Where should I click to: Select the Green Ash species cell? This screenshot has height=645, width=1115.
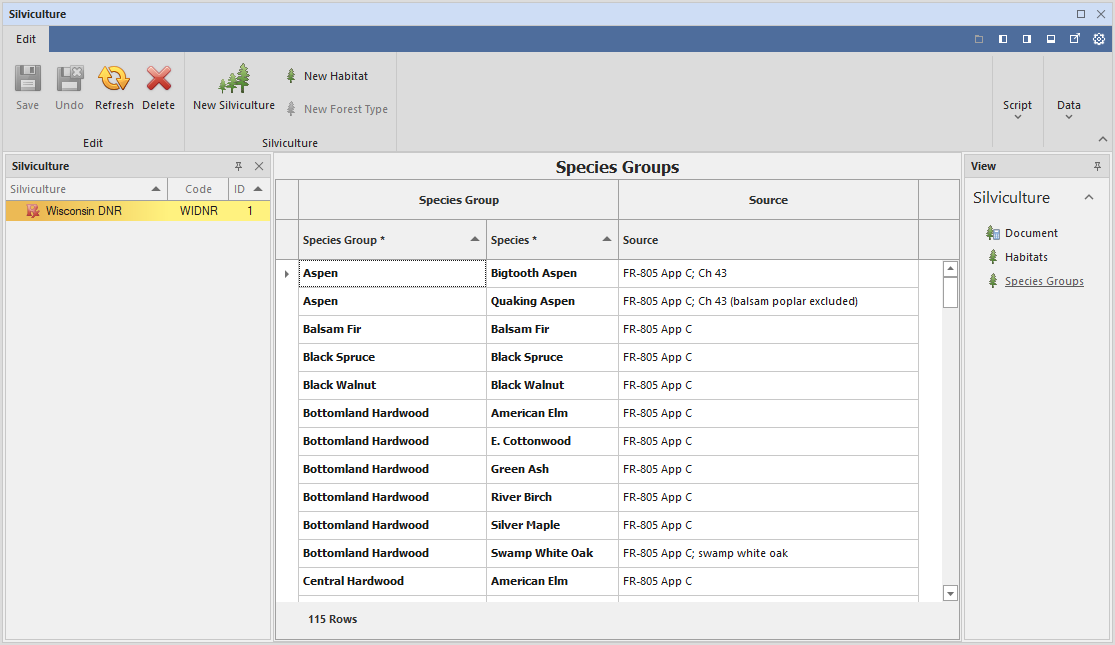[x=553, y=469]
